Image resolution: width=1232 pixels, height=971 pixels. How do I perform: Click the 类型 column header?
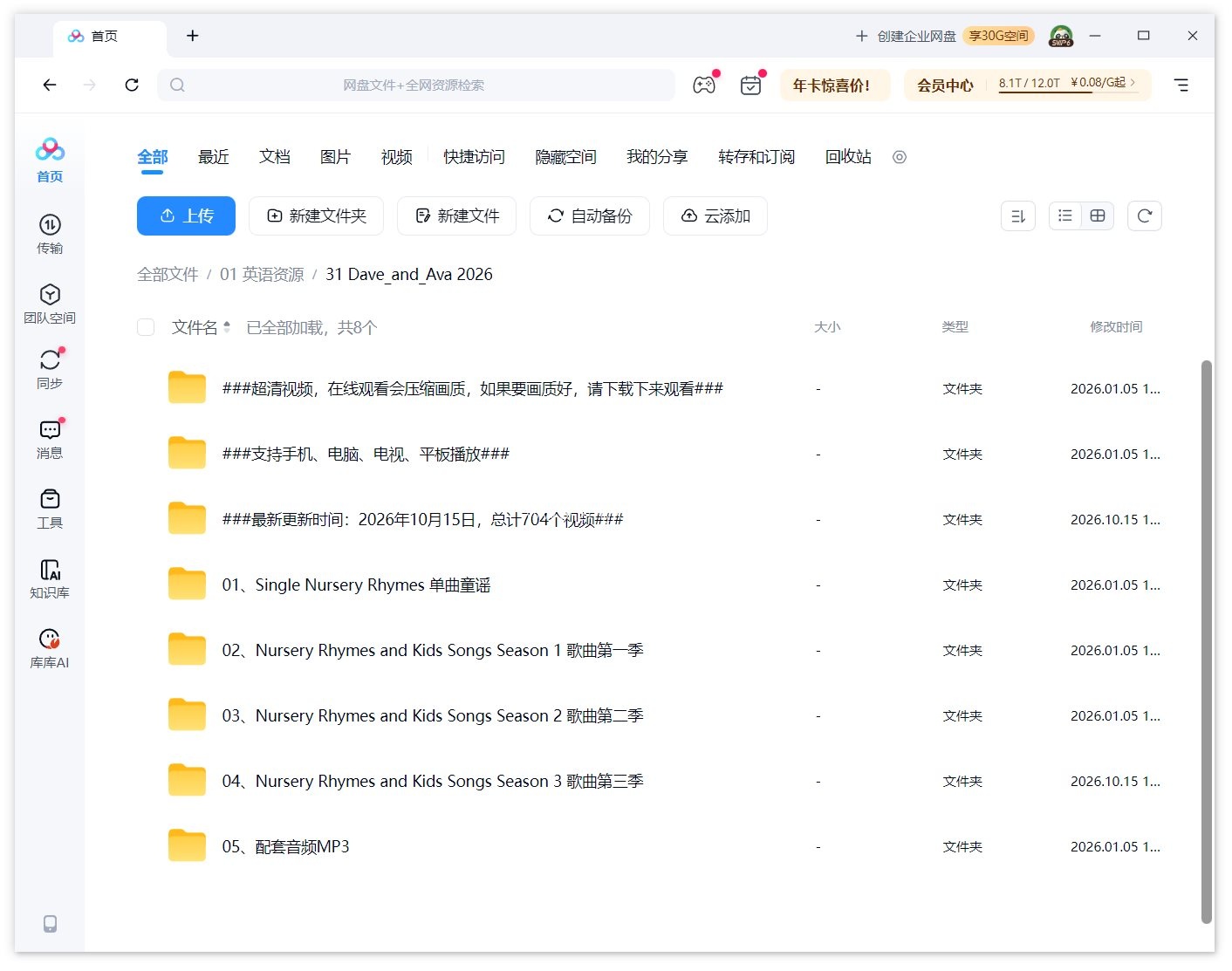tap(955, 326)
